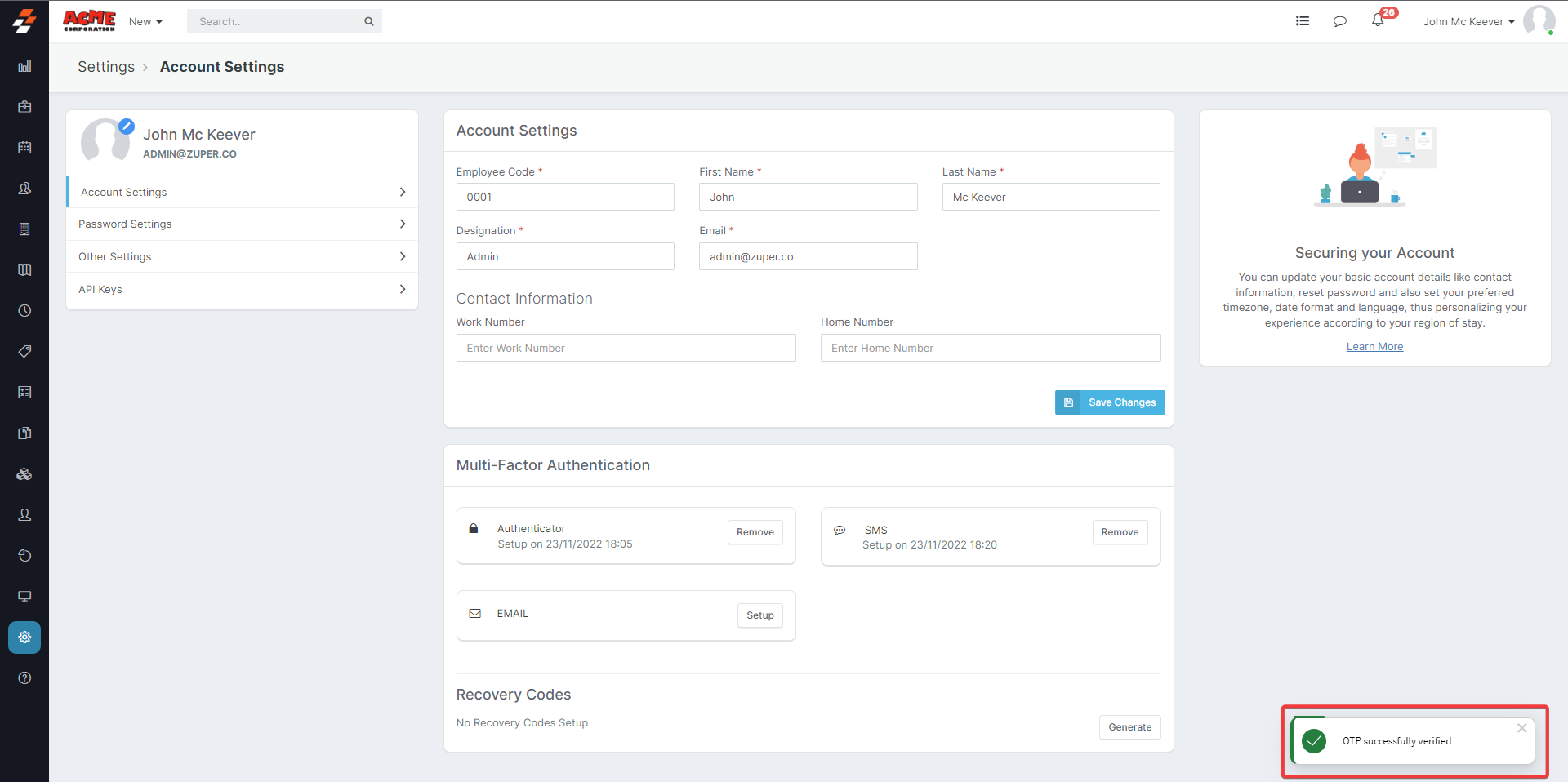The width and height of the screenshot is (1568, 782).
Task: Open the clock timesheet icon in sidebar
Action: click(24, 311)
